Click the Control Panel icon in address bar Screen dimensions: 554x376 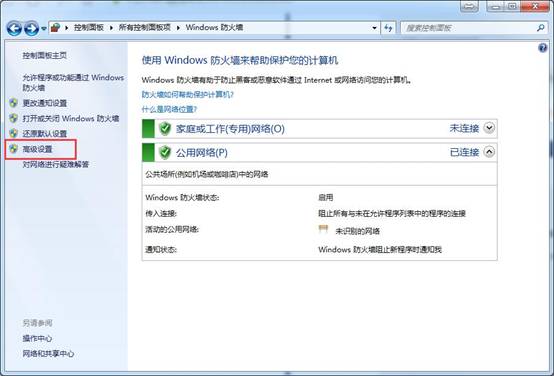(x=55, y=28)
